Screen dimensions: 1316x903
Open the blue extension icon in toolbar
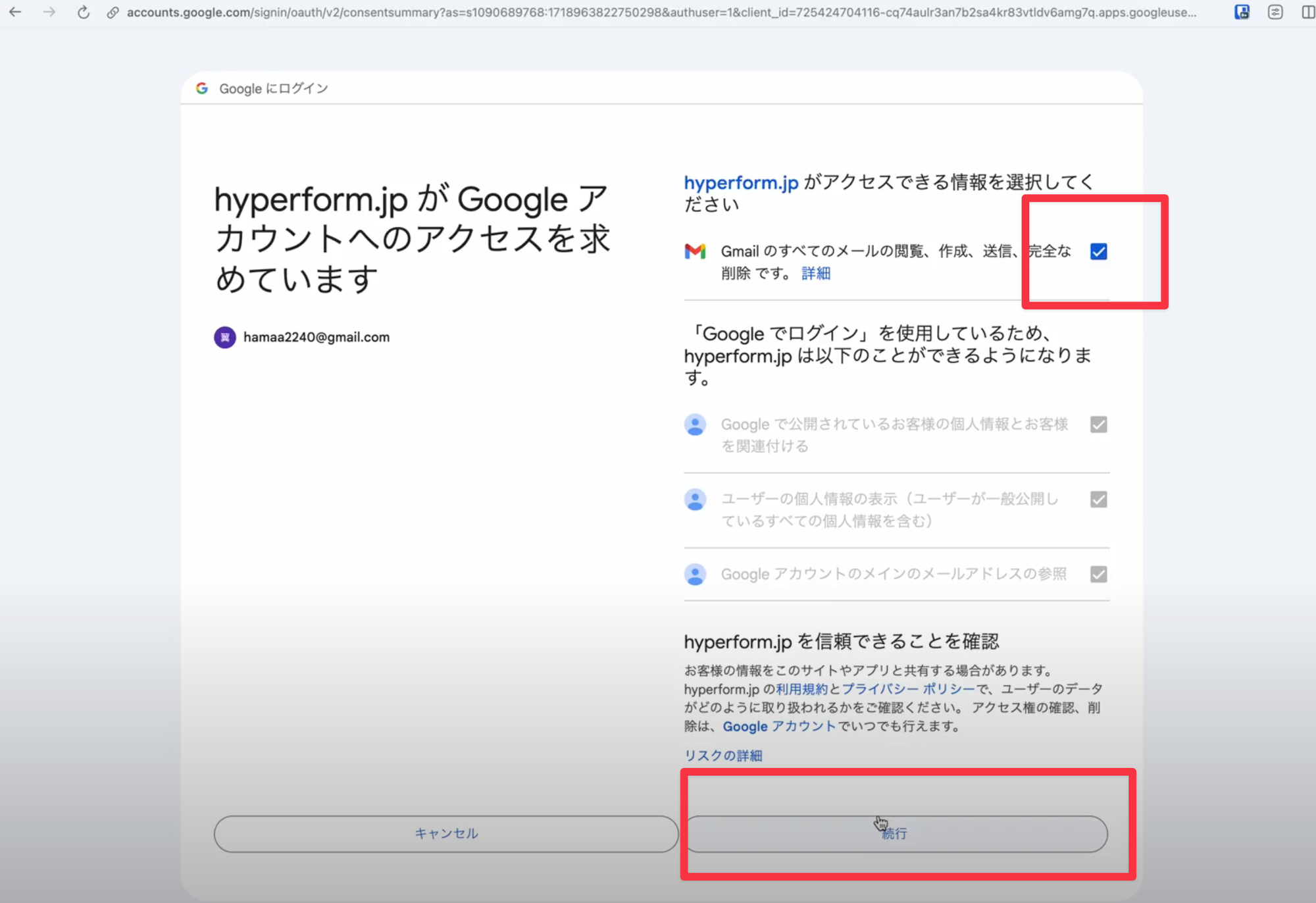coord(1242,12)
